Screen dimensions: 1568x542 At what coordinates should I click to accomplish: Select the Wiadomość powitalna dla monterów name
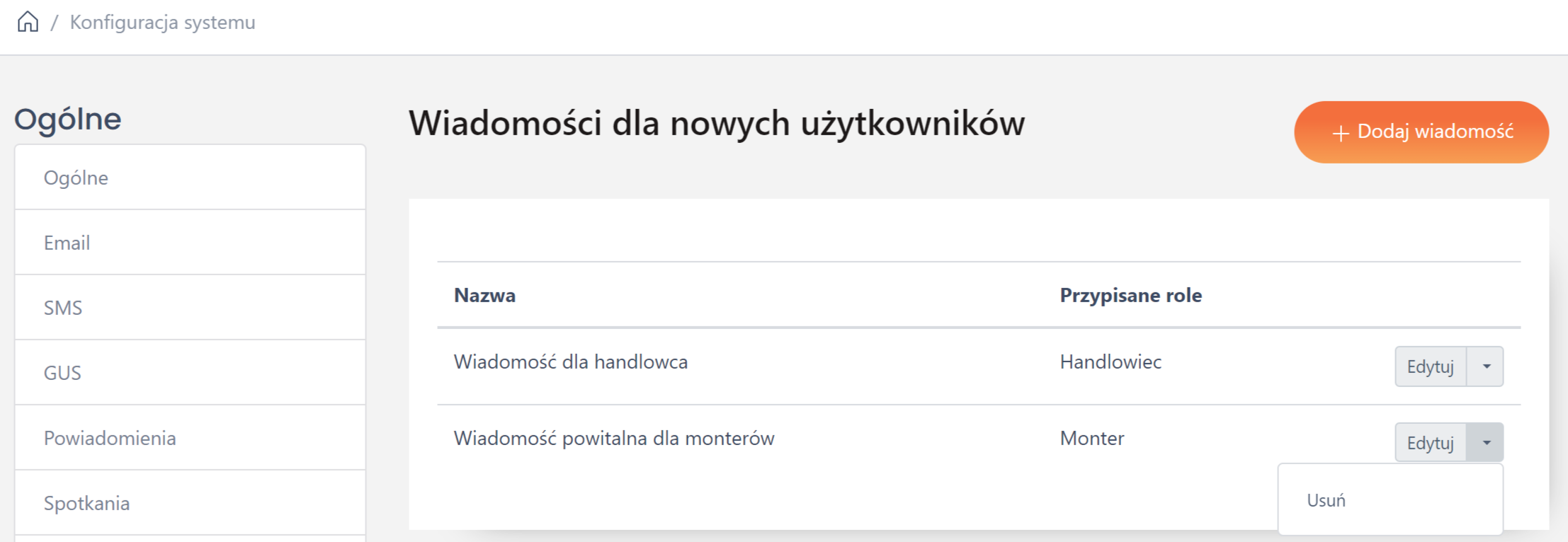[x=613, y=438]
